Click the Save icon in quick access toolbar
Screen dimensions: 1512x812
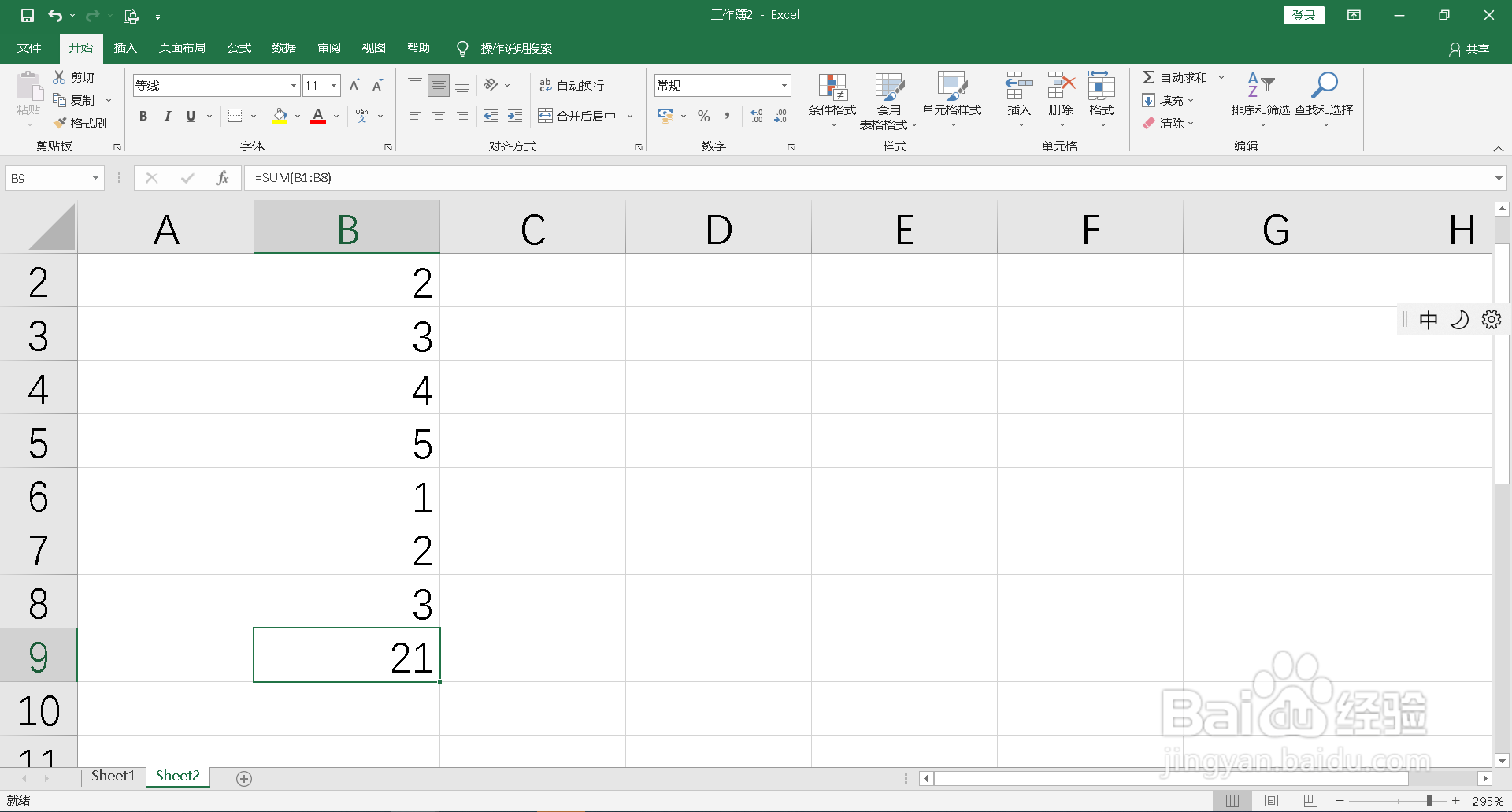[x=28, y=16]
